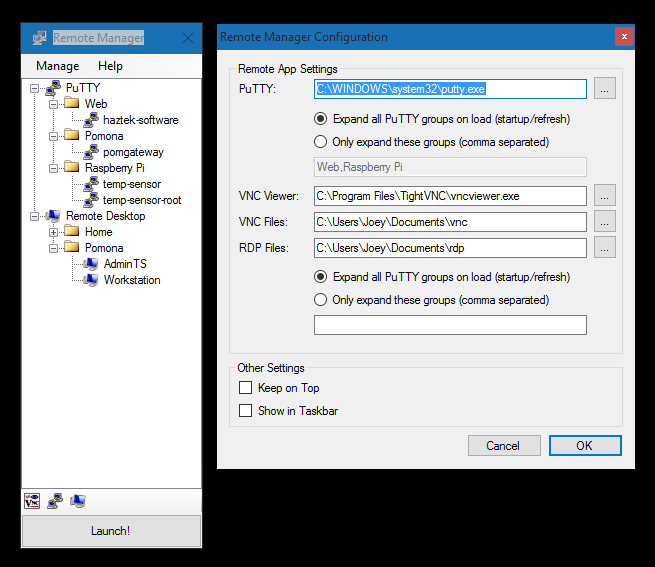Select the Workstation tree entry

click(x=132, y=280)
